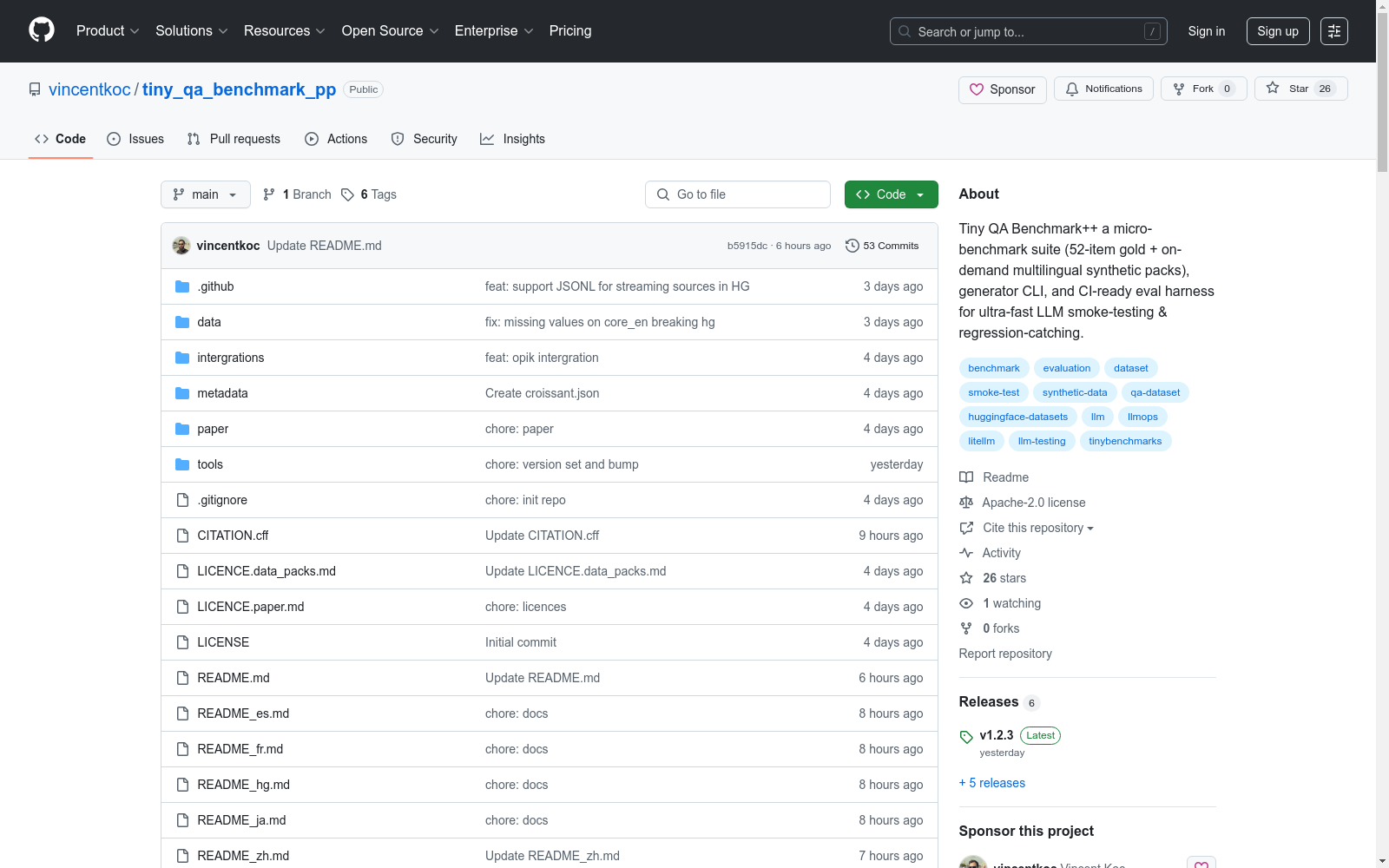
Task: Open the command palette icon in header
Action: click(x=1334, y=31)
